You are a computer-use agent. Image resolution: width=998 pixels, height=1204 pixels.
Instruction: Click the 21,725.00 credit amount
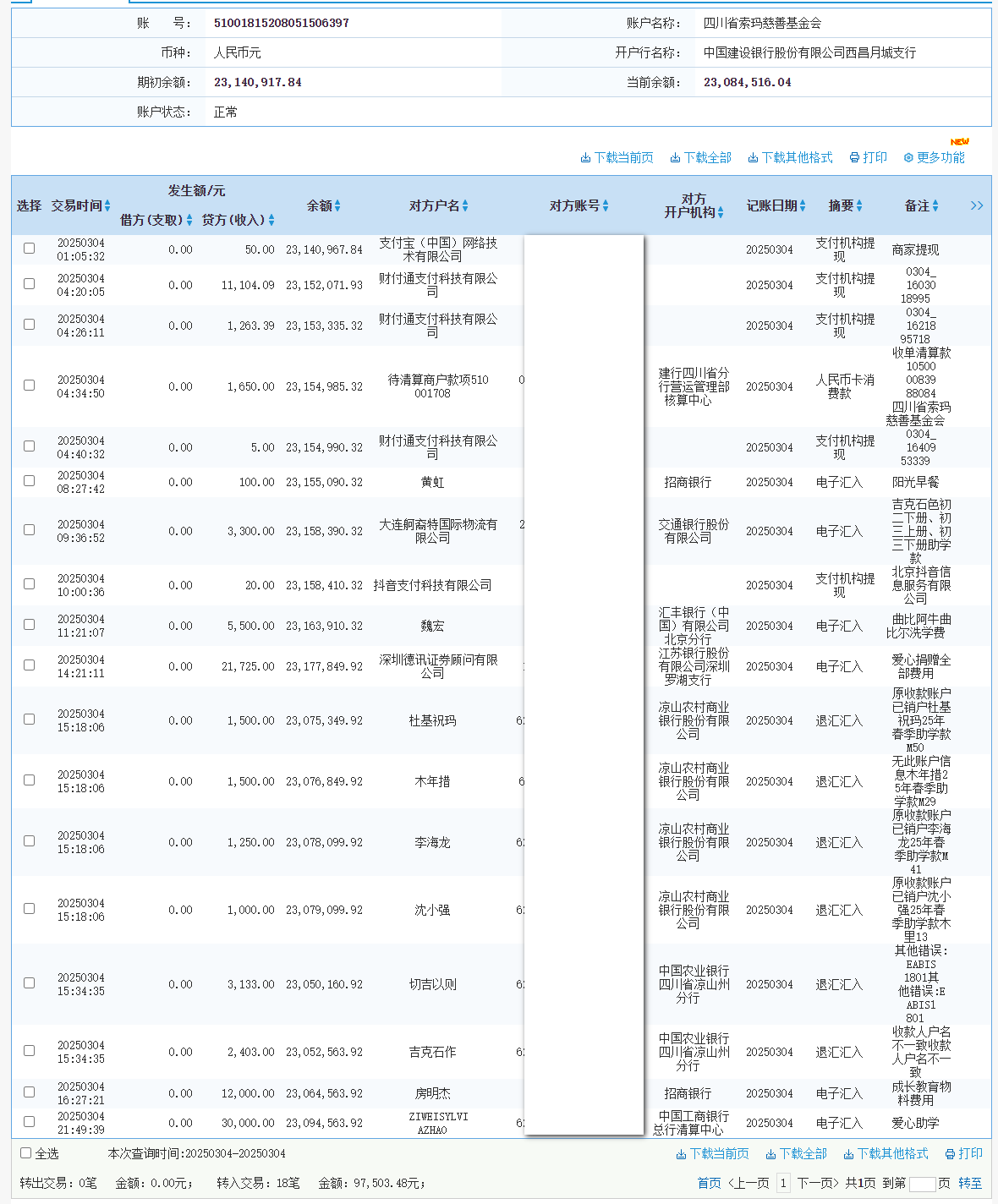(248, 666)
